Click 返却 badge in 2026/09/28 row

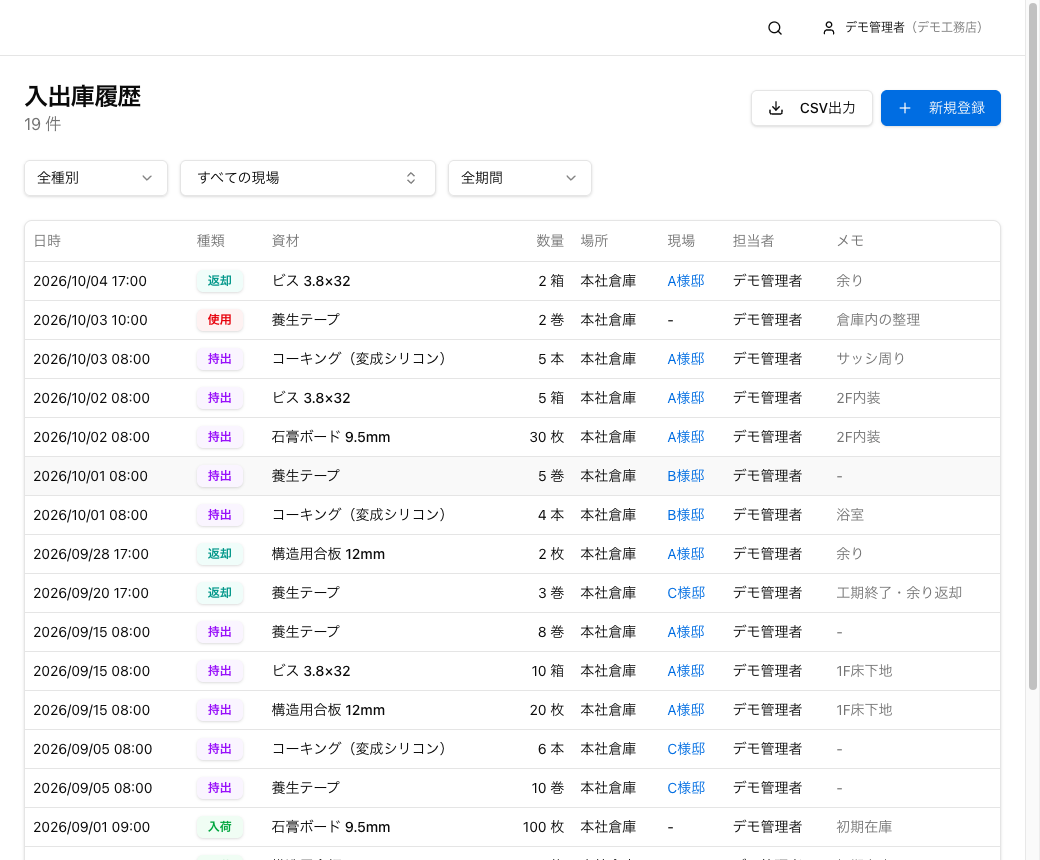coord(220,554)
